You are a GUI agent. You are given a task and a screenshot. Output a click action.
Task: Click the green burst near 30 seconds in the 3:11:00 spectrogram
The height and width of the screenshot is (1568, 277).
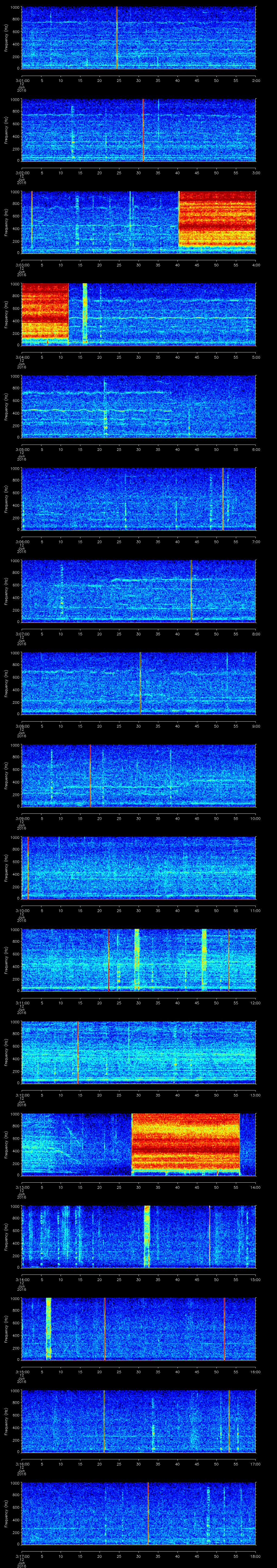137,960
